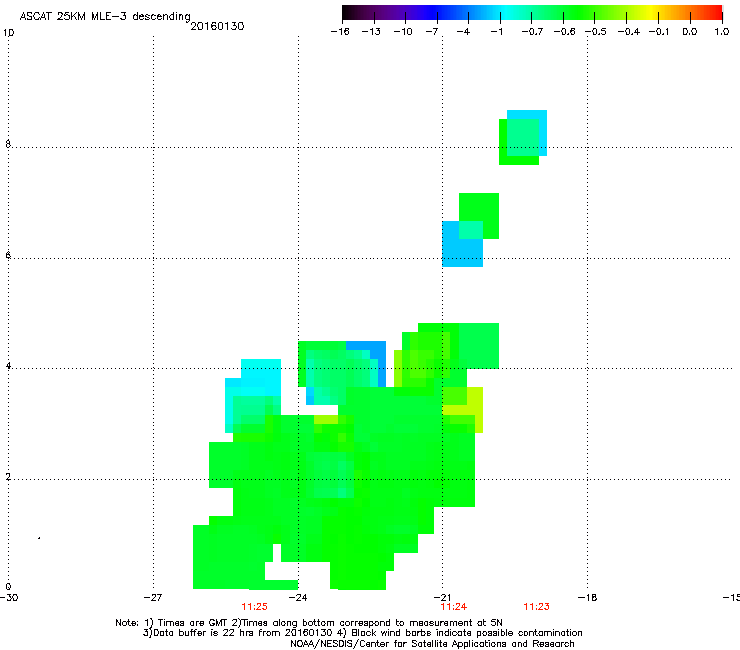Click the note line '3)Data buffer is 22 hrs'
Screen dimensions: 740x650
point(362,633)
